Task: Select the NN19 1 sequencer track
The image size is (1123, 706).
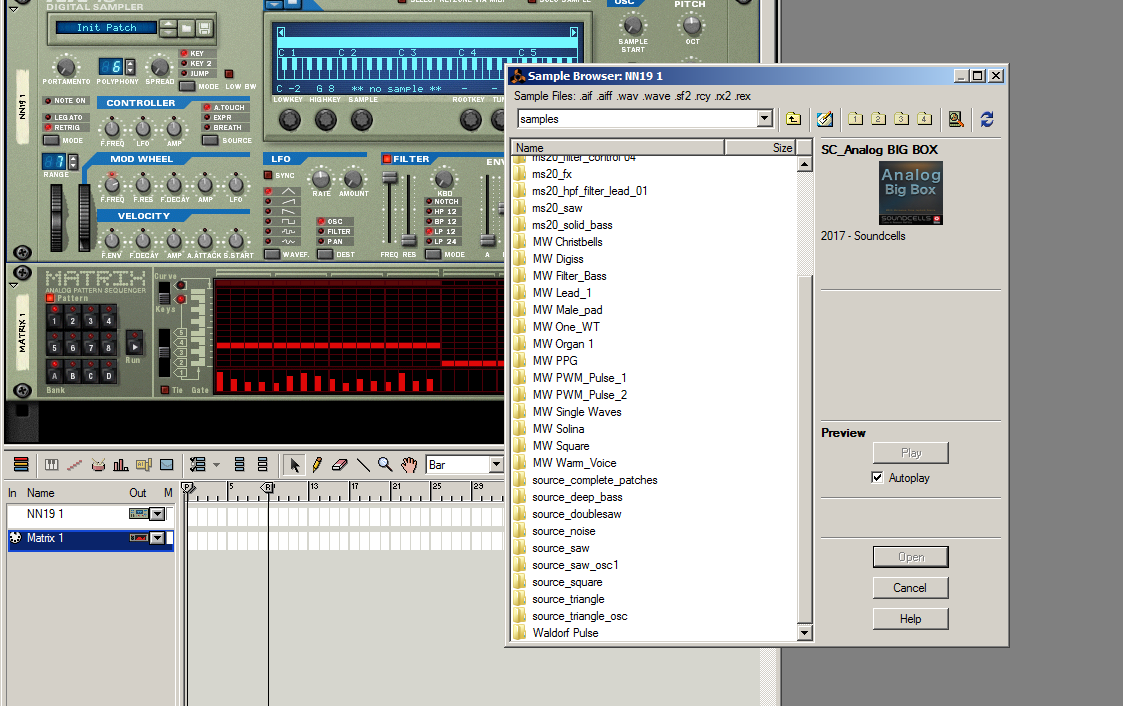Action: point(90,514)
